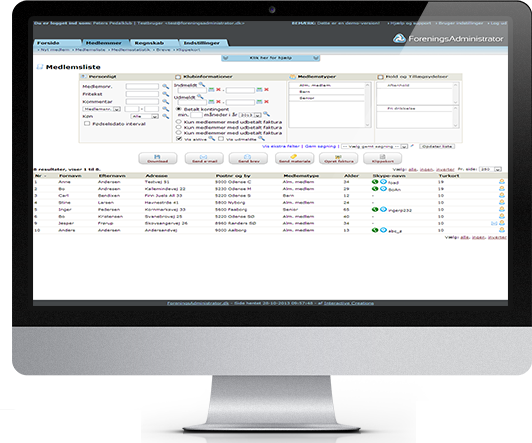
Task: Click the magnifier icon beside Fritekst field
Action: pyautogui.click(x=165, y=94)
